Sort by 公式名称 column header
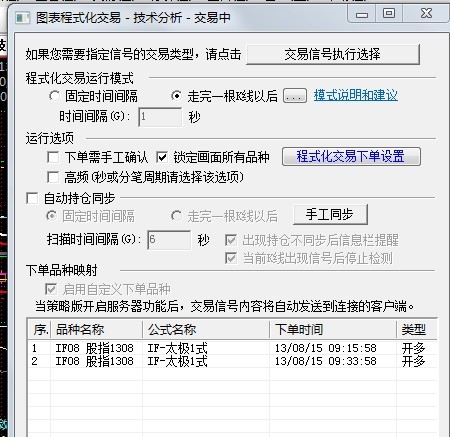This screenshot has width=450, height=437. tap(206, 330)
